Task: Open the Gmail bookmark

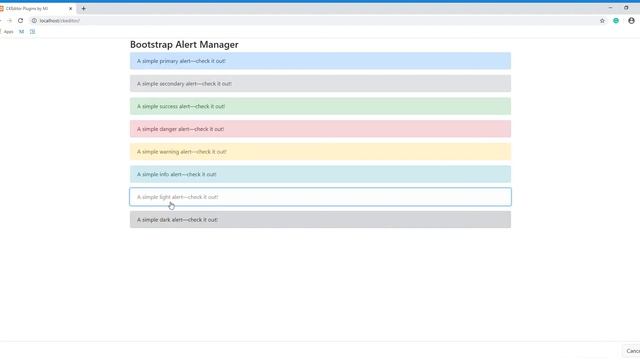Action: pos(22,31)
